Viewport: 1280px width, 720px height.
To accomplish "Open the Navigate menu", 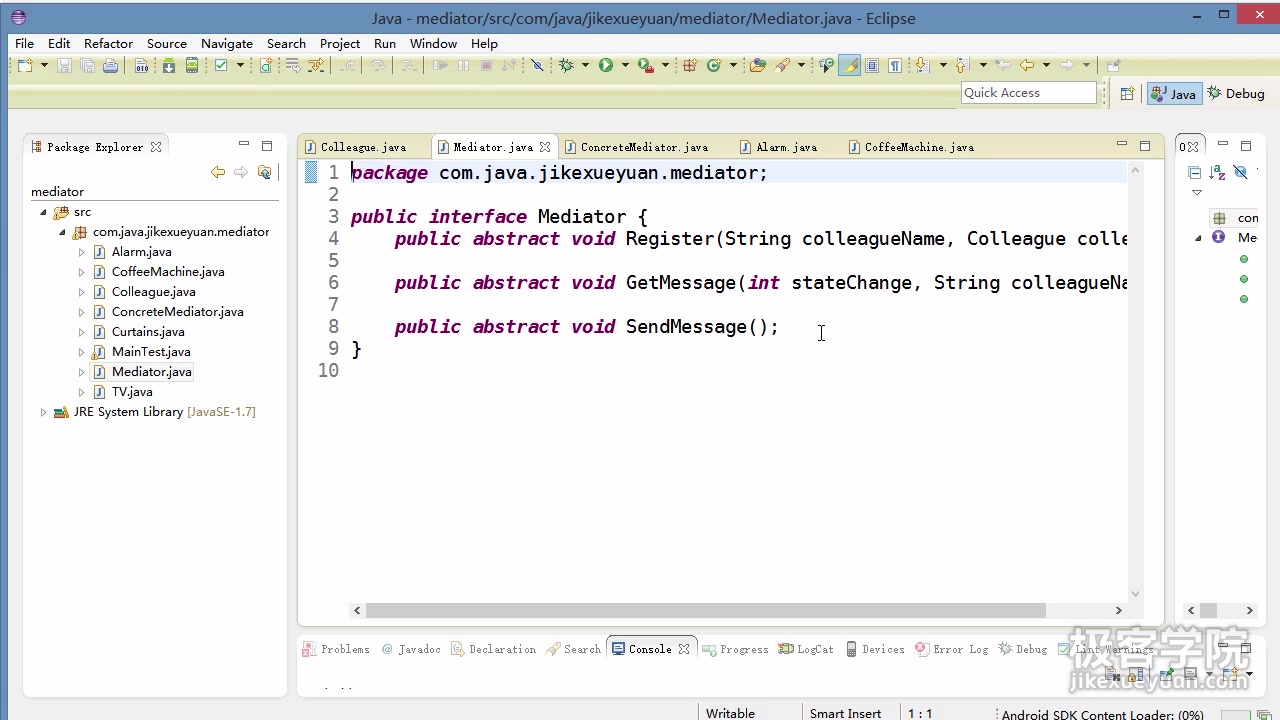I will [x=227, y=43].
